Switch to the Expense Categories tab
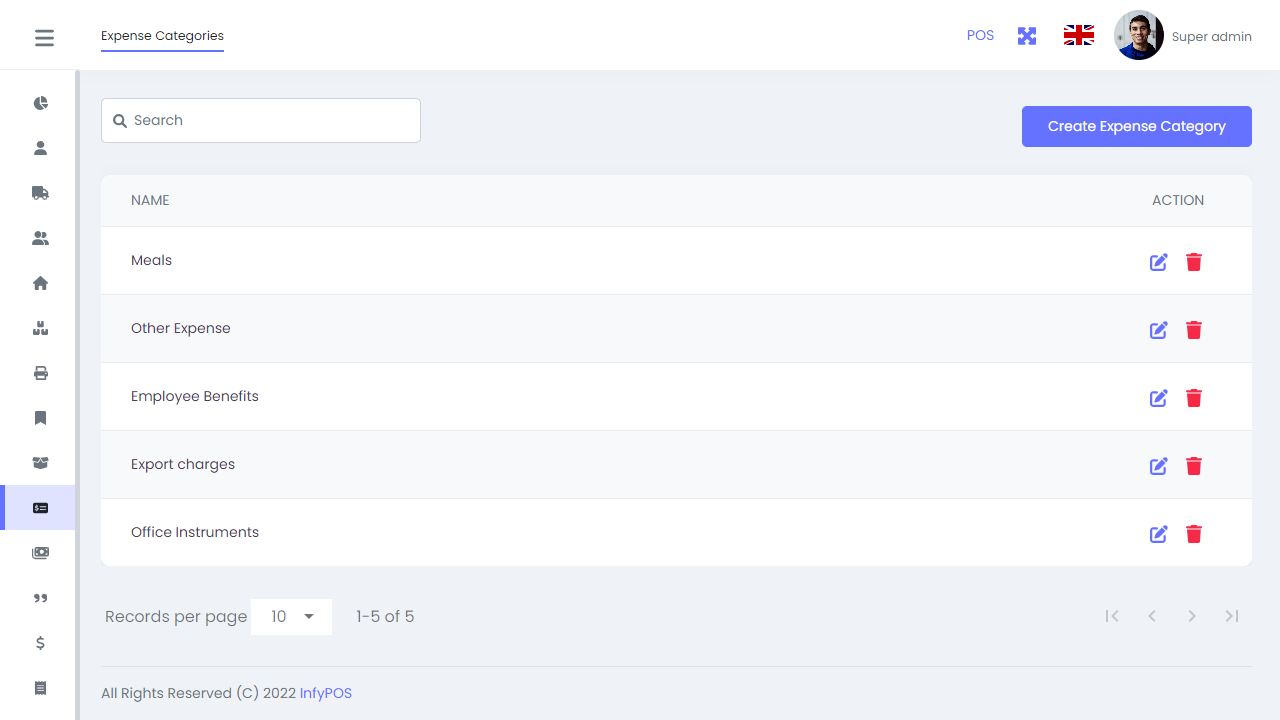This screenshot has height=720, width=1280. (162, 36)
